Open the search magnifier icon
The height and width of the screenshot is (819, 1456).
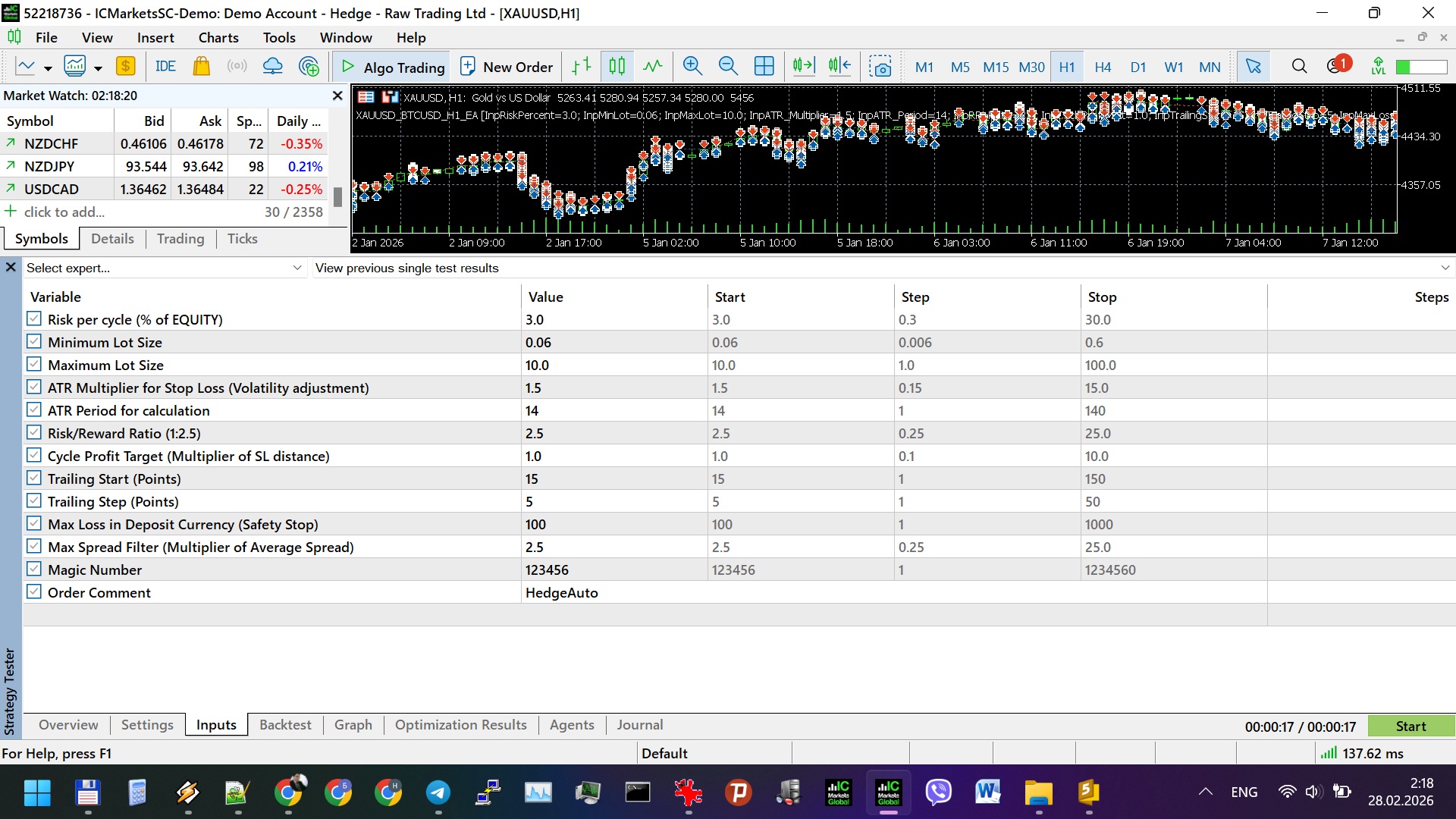(1299, 67)
